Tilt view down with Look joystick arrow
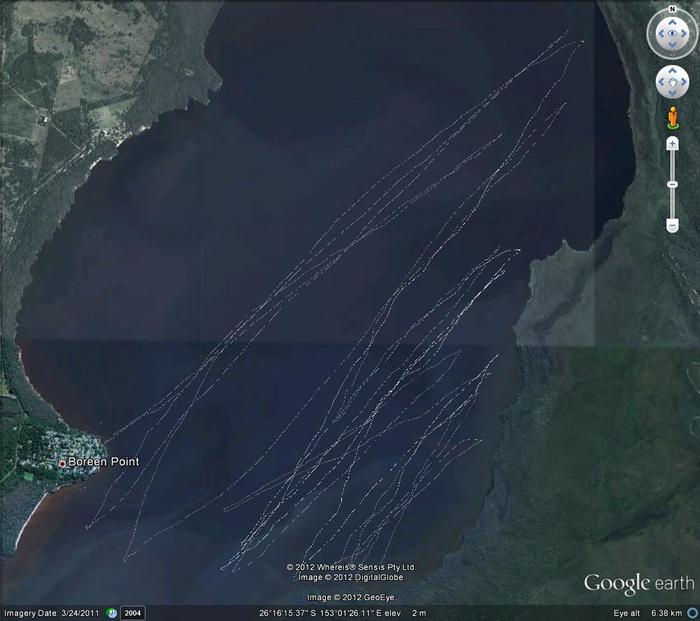Image resolution: width=700 pixels, height=621 pixels. (672, 47)
